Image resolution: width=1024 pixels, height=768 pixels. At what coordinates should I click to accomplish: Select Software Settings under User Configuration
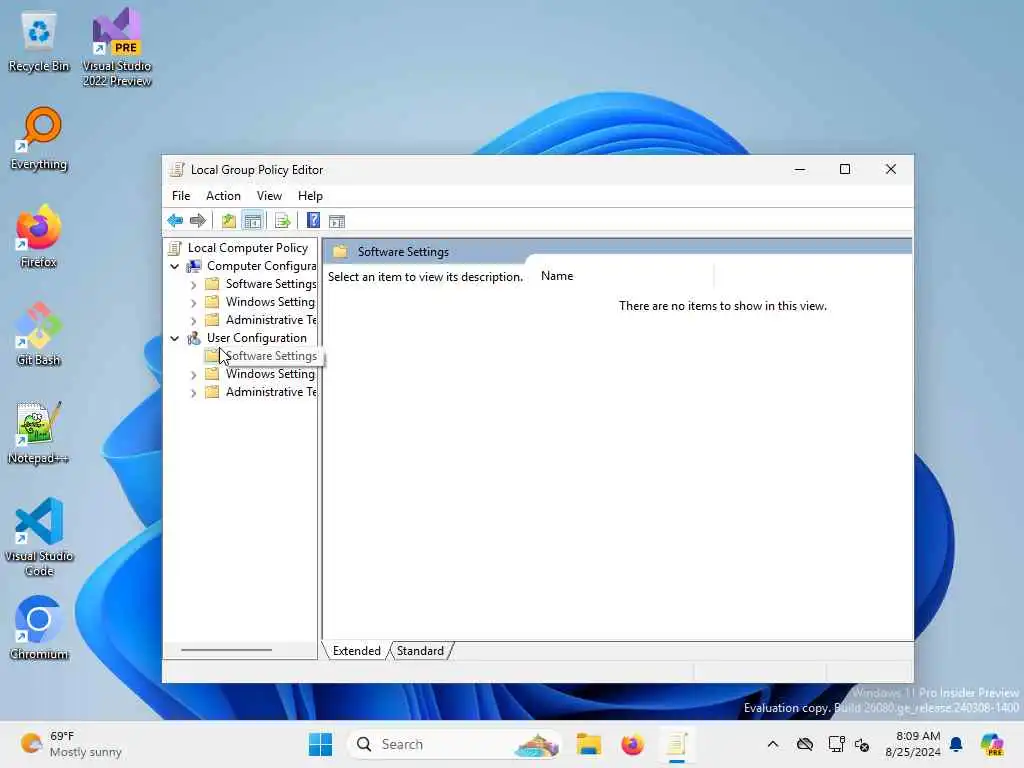(x=271, y=356)
